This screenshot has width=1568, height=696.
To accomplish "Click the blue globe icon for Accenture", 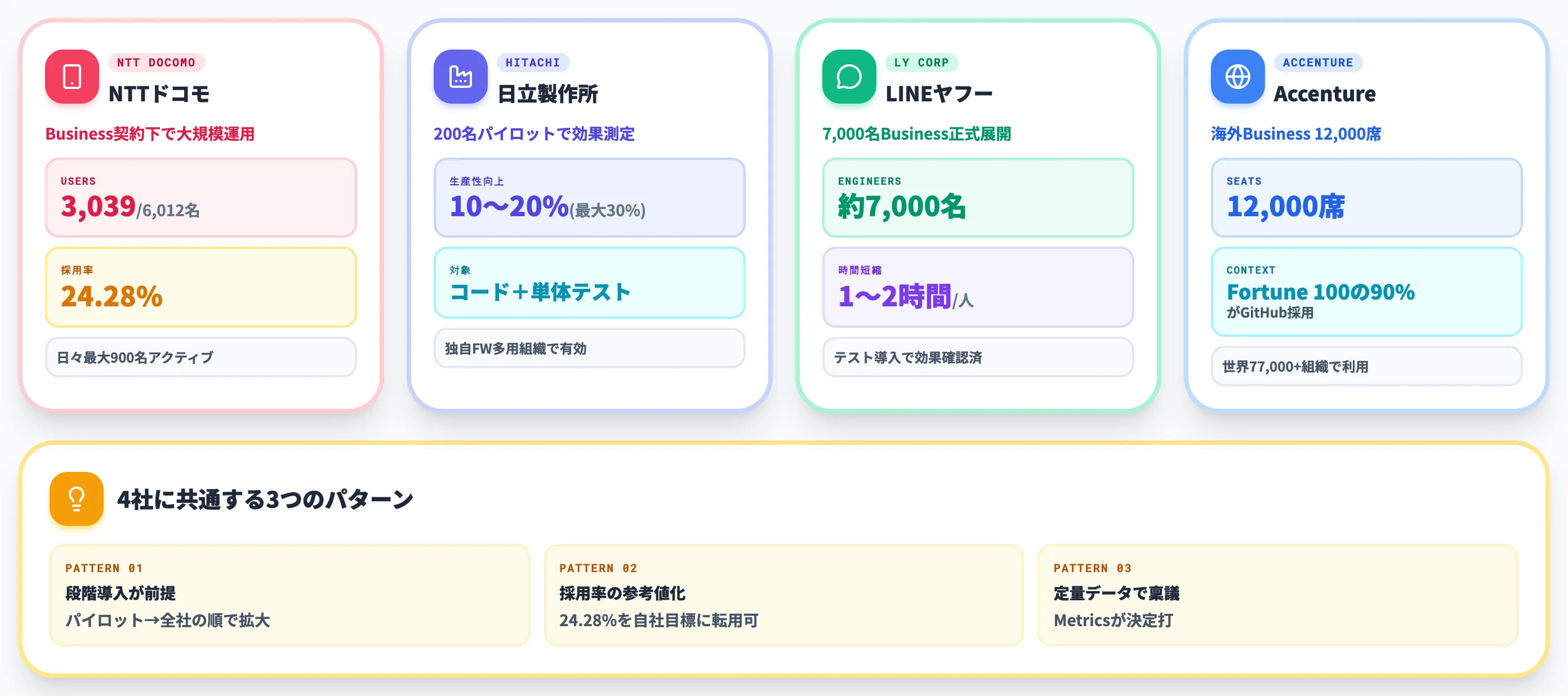I will pyautogui.click(x=1237, y=77).
